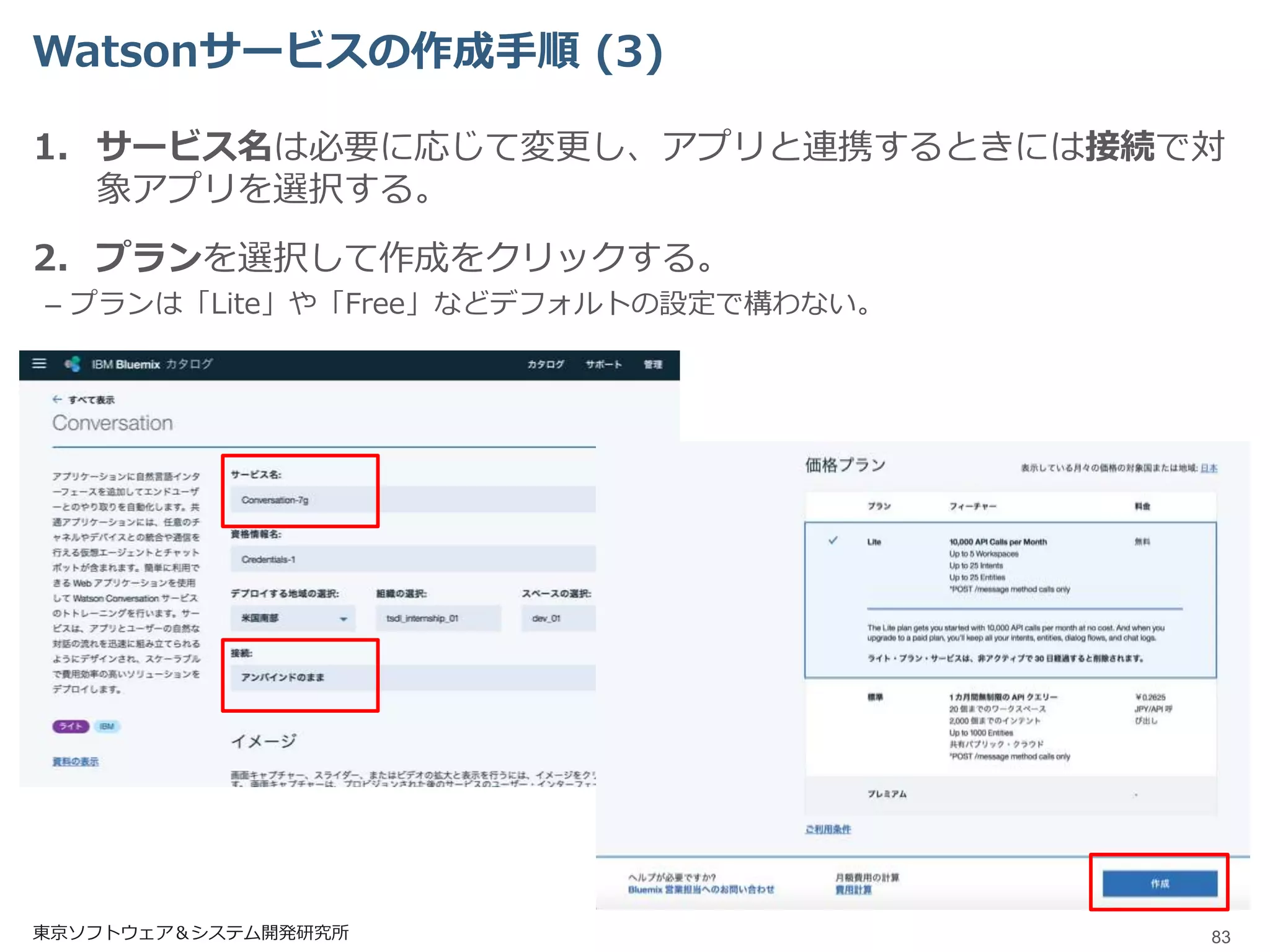This screenshot has height=952, width=1270.
Task: Click the IBM tag badge
Action: (x=107, y=726)
